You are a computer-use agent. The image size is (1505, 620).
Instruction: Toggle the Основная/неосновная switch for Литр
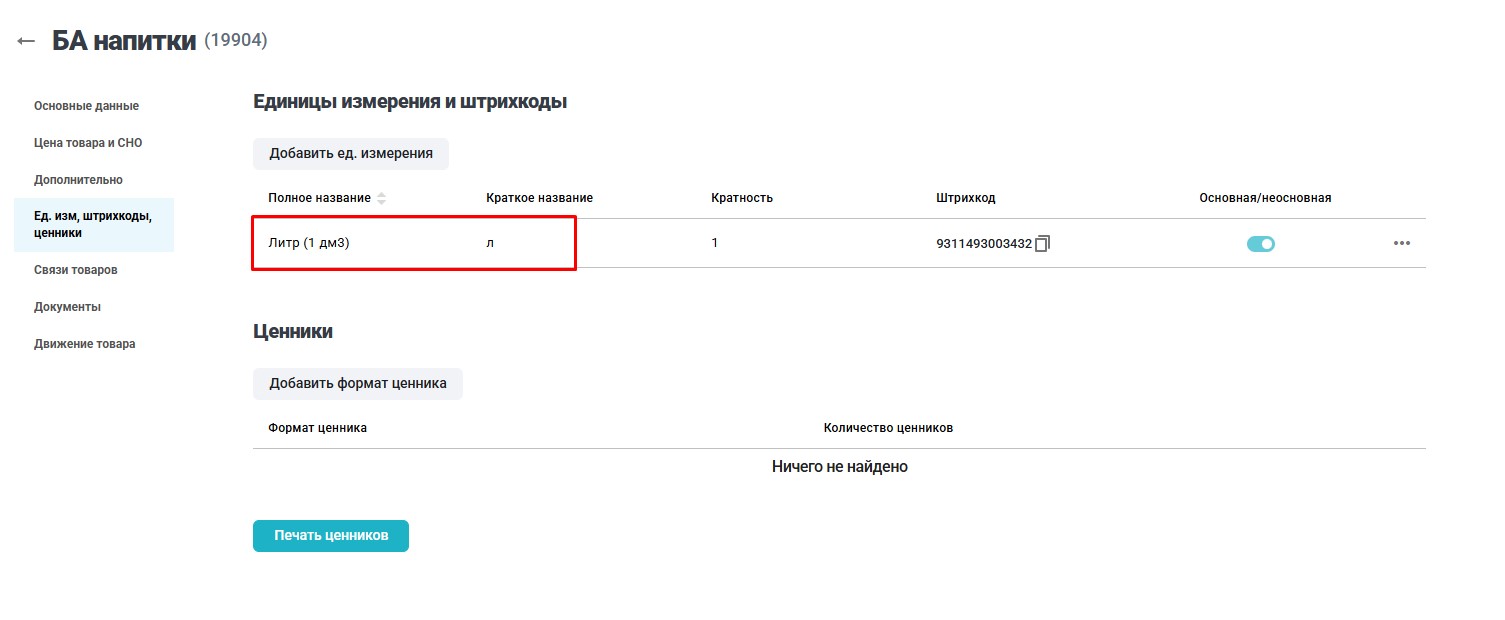(x=1261, y=243)
